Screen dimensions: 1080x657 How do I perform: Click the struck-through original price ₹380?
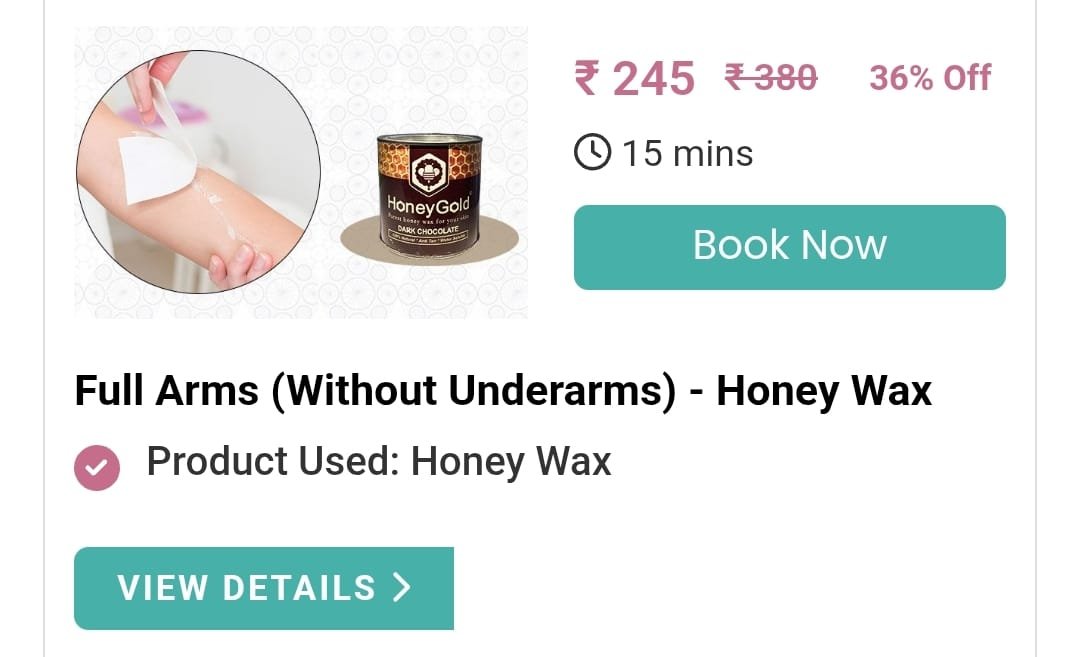pyautogui.click(x=771, y=76)
